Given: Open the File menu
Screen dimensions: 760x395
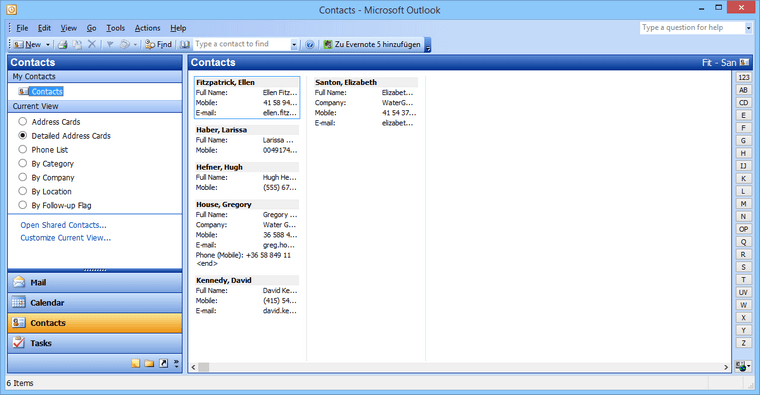Looking at the screenshot, I should pos(22,28).
